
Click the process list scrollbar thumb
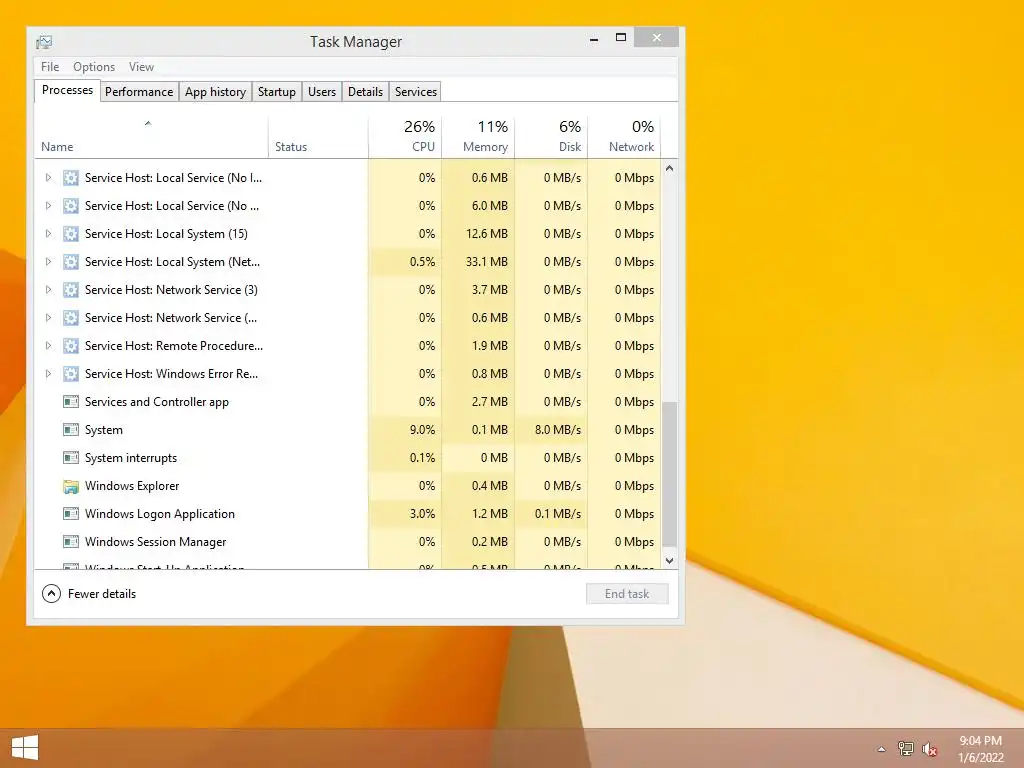coord(669,474)
